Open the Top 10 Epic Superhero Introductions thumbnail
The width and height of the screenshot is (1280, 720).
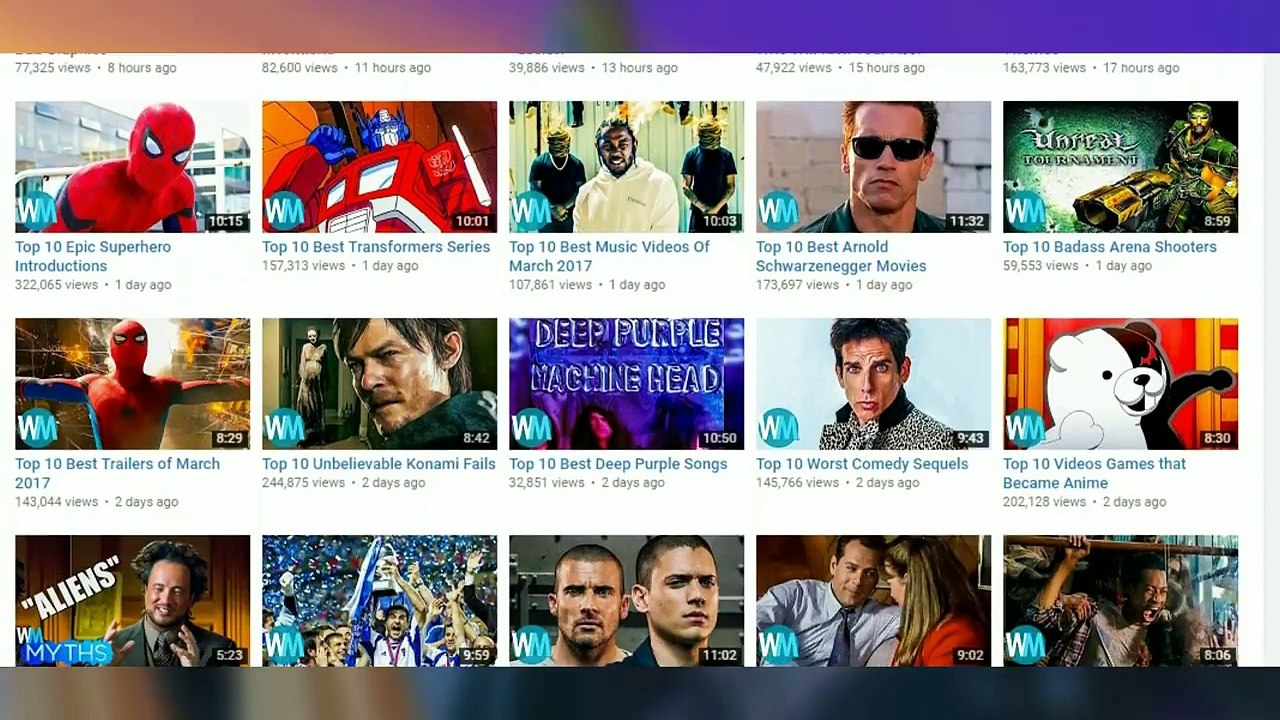coord(132,167)
